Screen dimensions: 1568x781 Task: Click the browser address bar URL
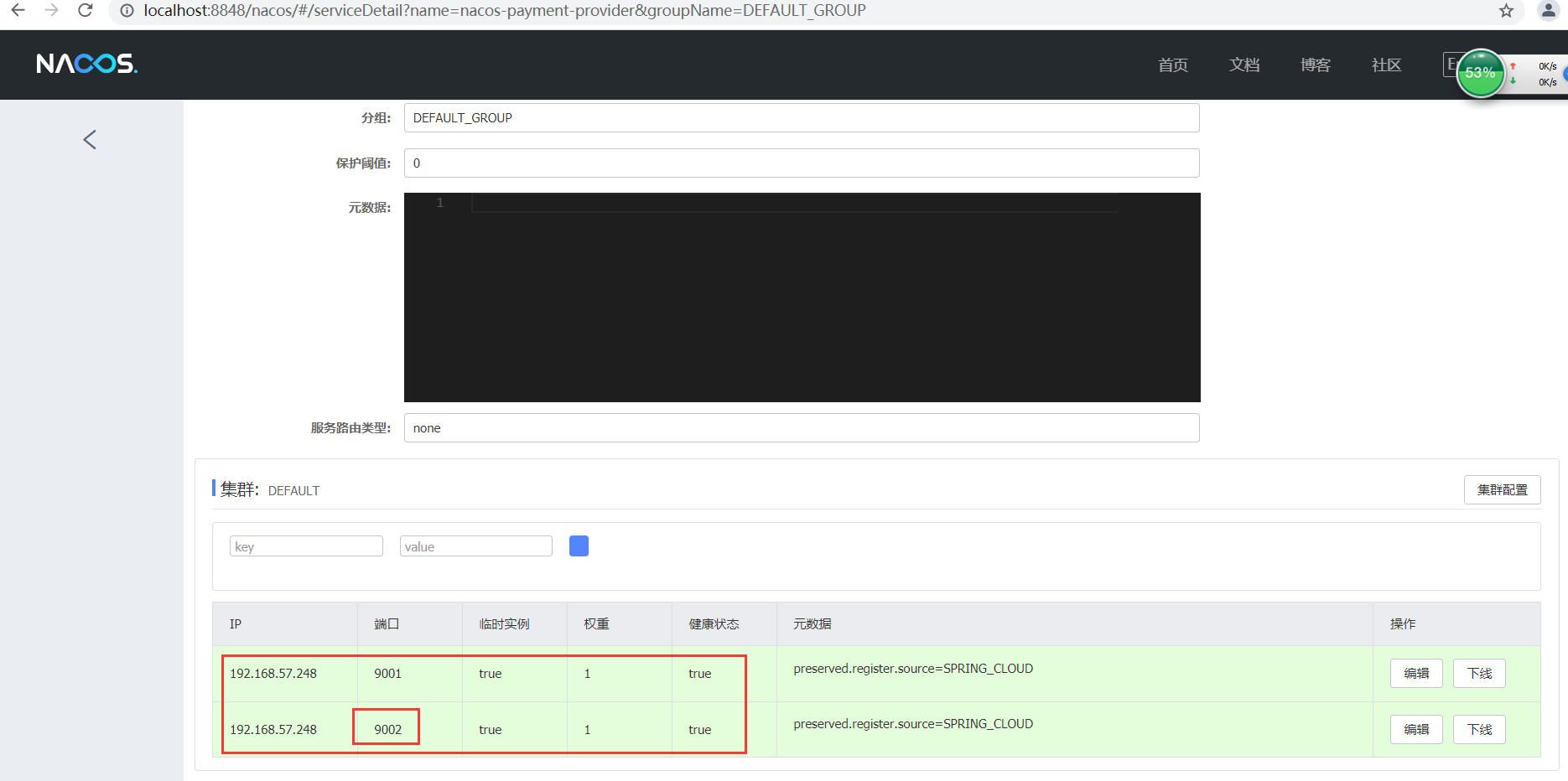(505, 11)
